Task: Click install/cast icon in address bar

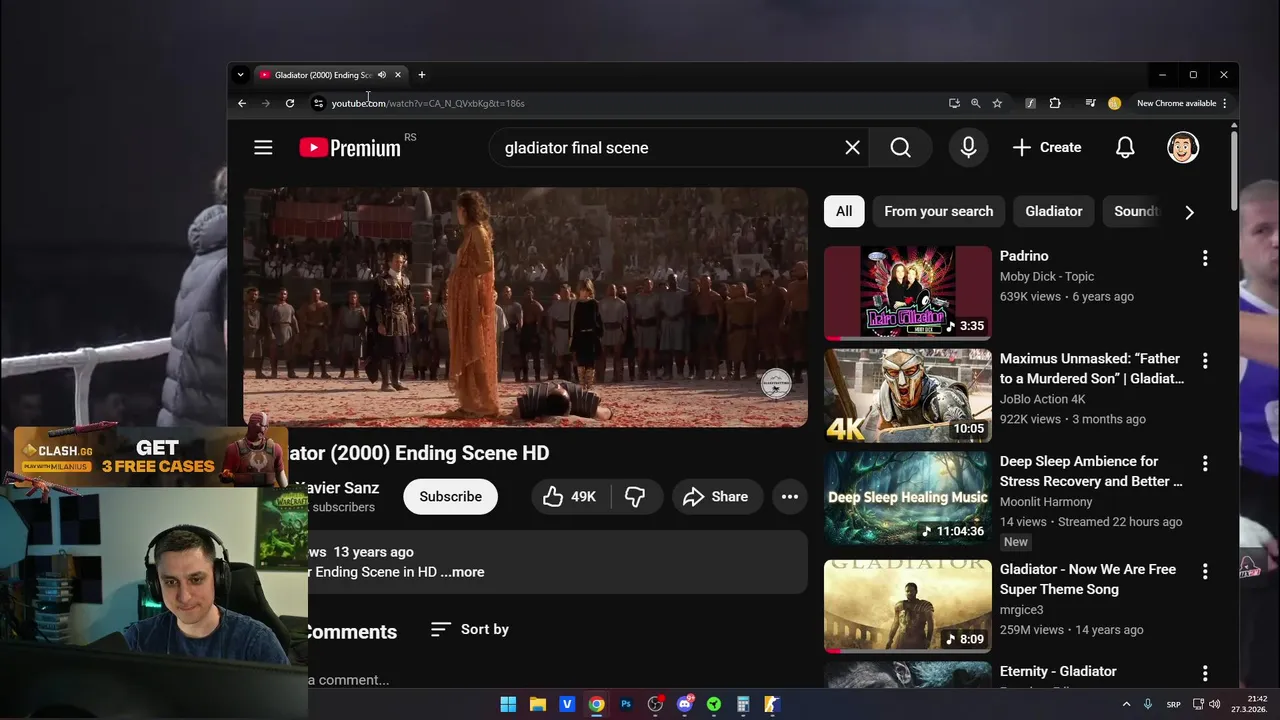Action: pos(954,103)
